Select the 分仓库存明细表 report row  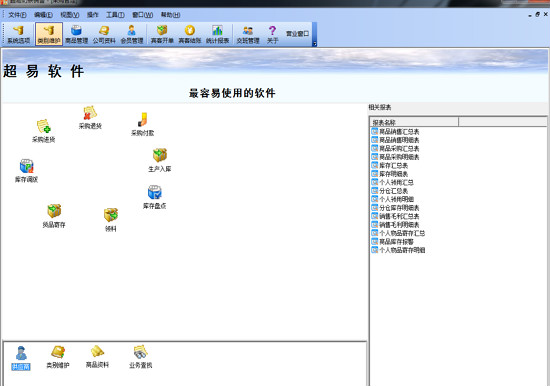tap(395, 208)
